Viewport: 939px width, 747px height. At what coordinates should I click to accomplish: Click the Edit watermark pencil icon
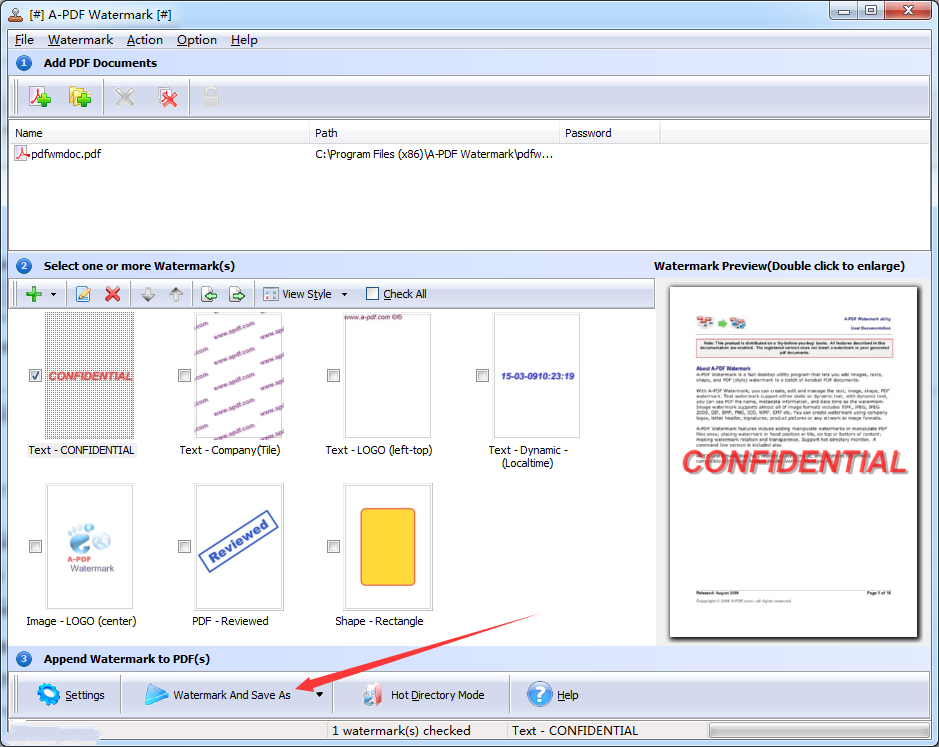pyautogui.click(x=83, y=294)
